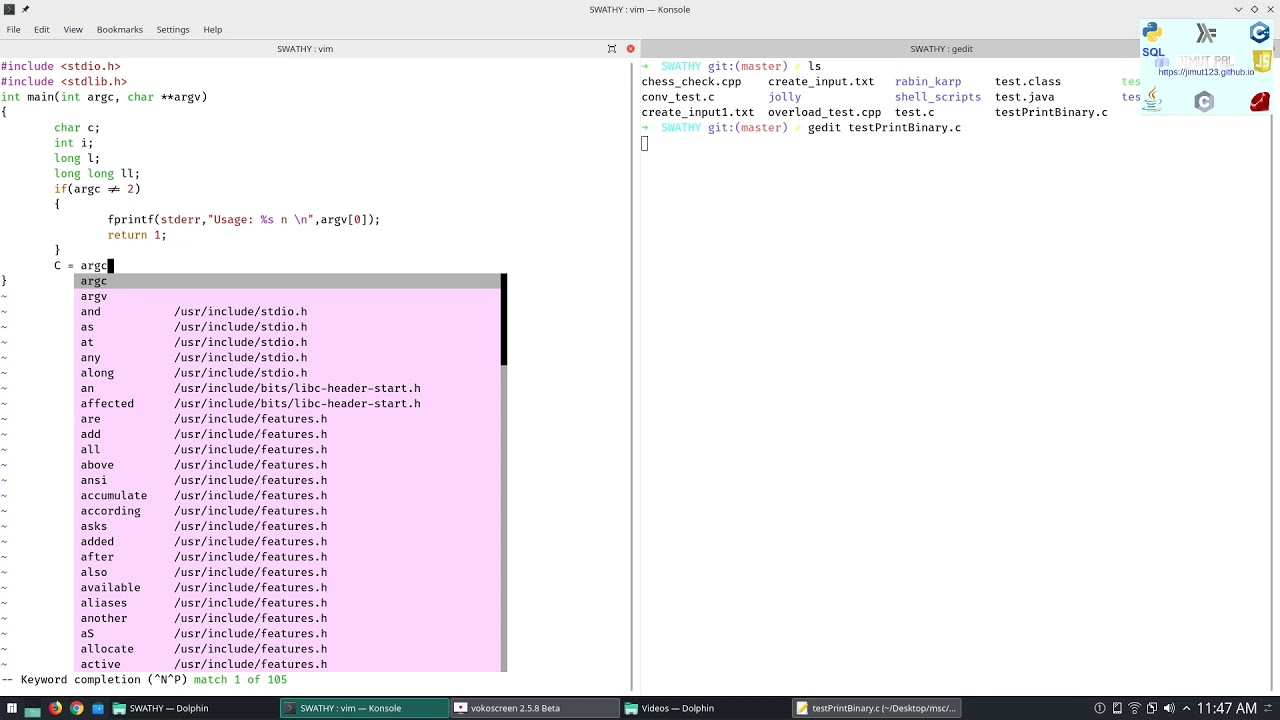Open the Bookmarks menu
Viewport: 1280px width, 720px height.
[x=120, y=30]
